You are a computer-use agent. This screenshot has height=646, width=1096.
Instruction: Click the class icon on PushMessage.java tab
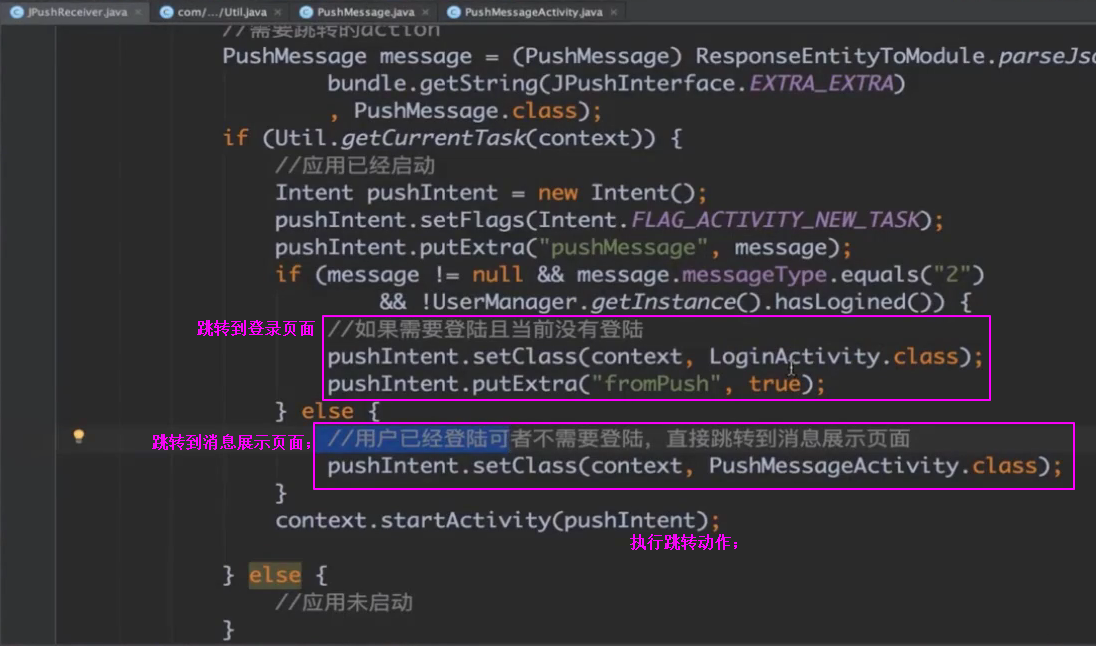(x=305, y=12)
